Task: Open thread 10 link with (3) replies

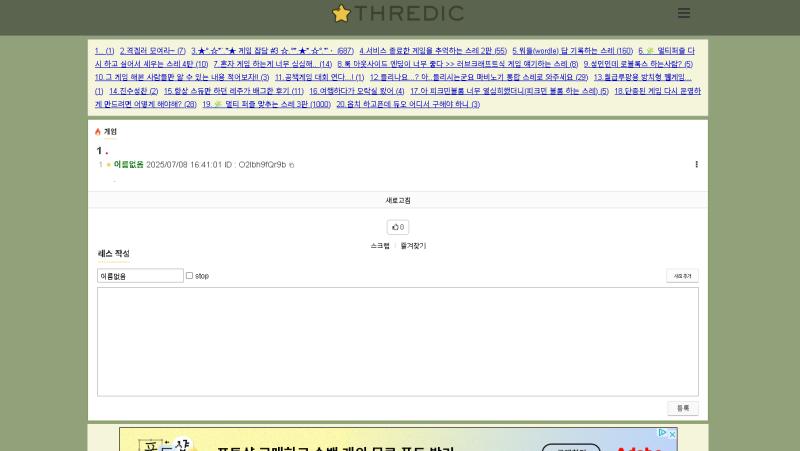Action: (x=182, y=78)
